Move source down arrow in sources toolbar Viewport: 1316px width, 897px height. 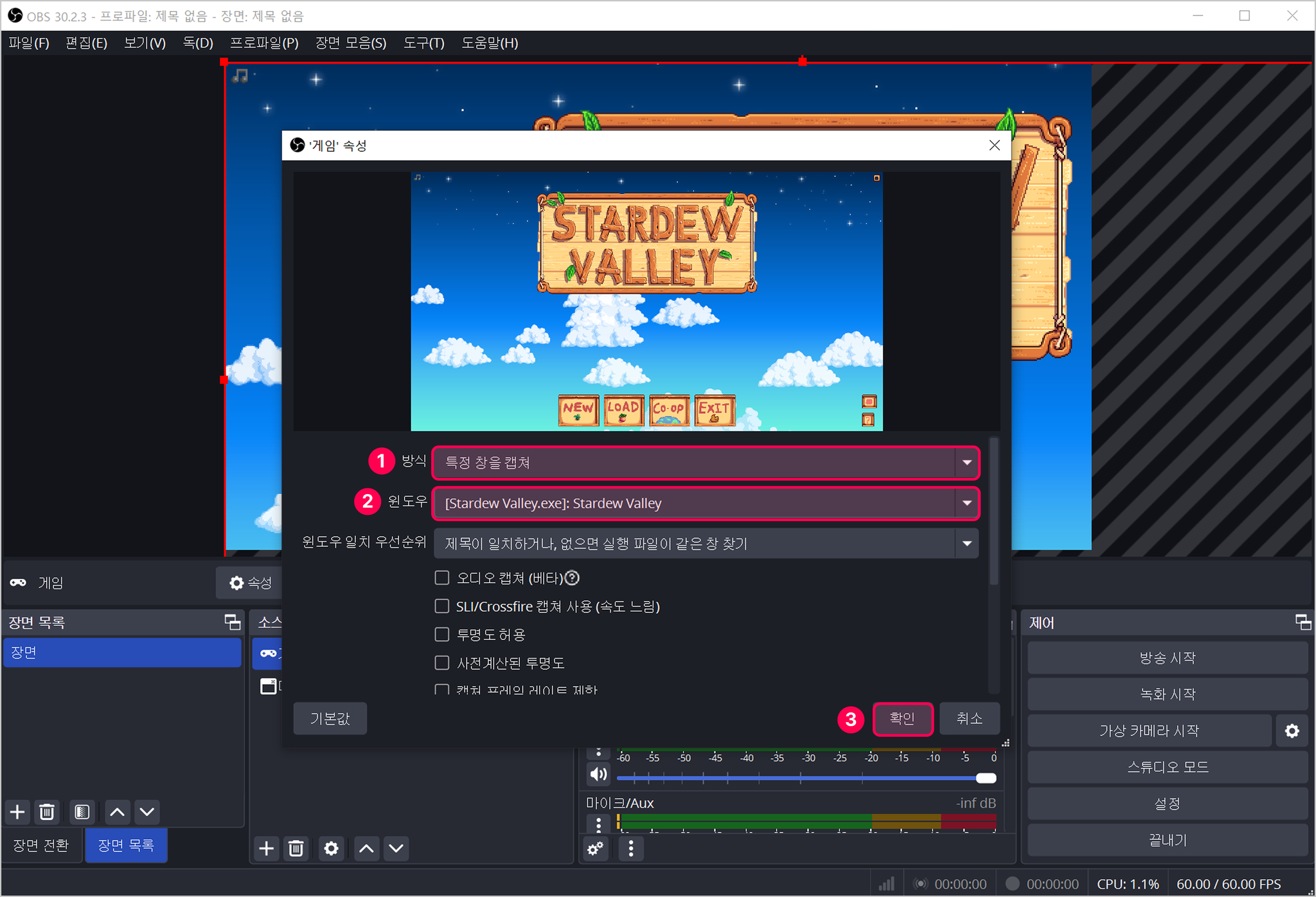tap(396, 848)
